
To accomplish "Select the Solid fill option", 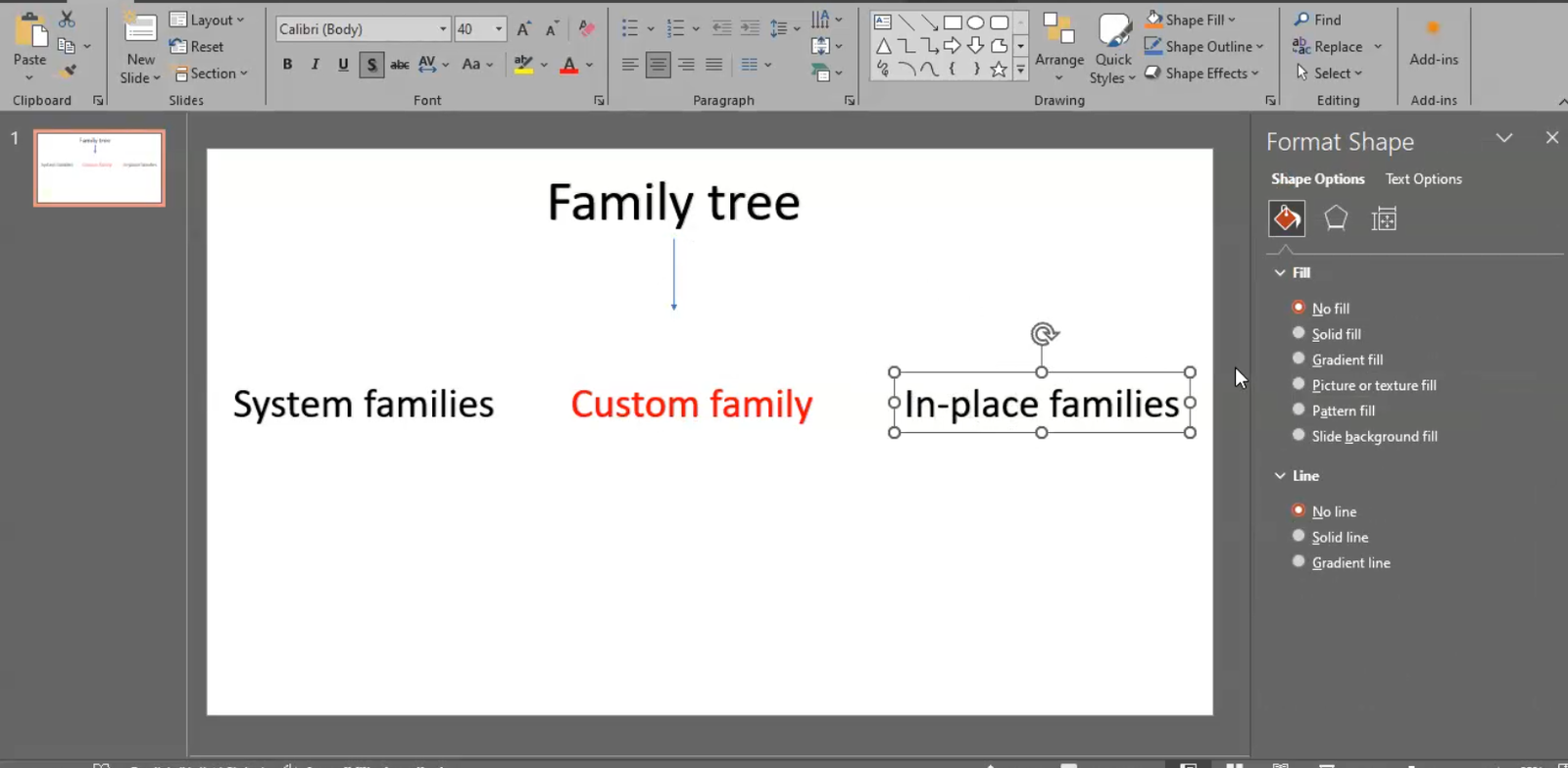I will tap(1326, 334).
